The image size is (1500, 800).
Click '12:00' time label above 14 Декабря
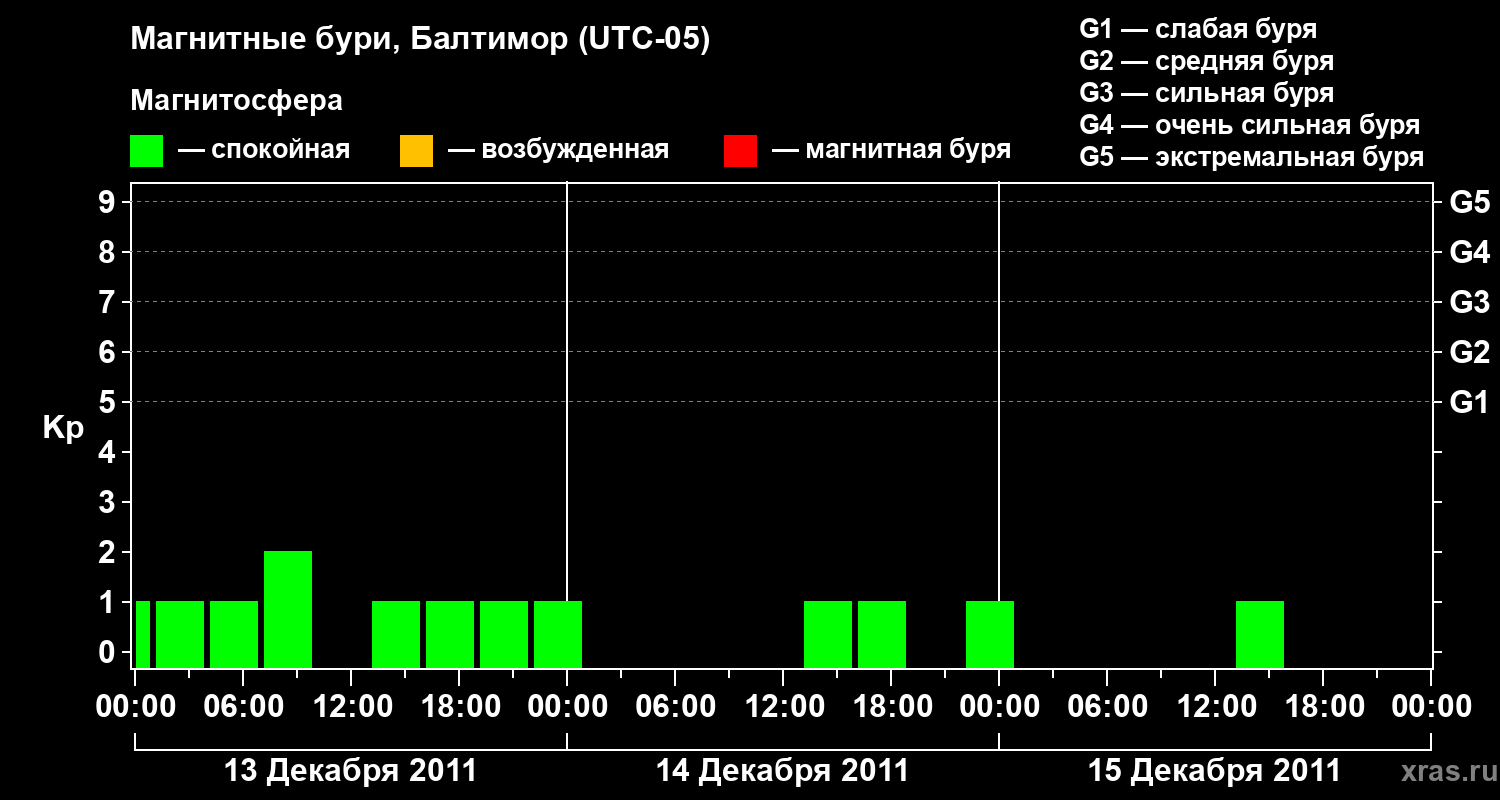coord(783,707)
